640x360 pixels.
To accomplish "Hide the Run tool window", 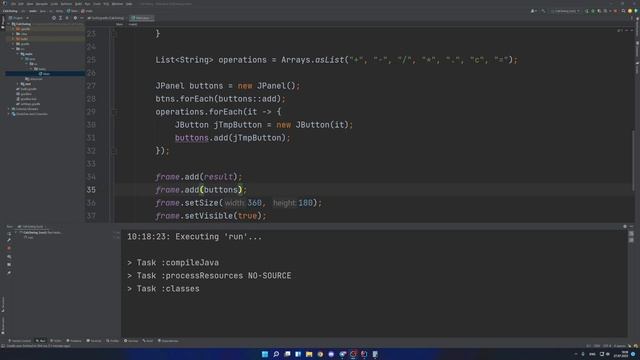I will [631, 226].
